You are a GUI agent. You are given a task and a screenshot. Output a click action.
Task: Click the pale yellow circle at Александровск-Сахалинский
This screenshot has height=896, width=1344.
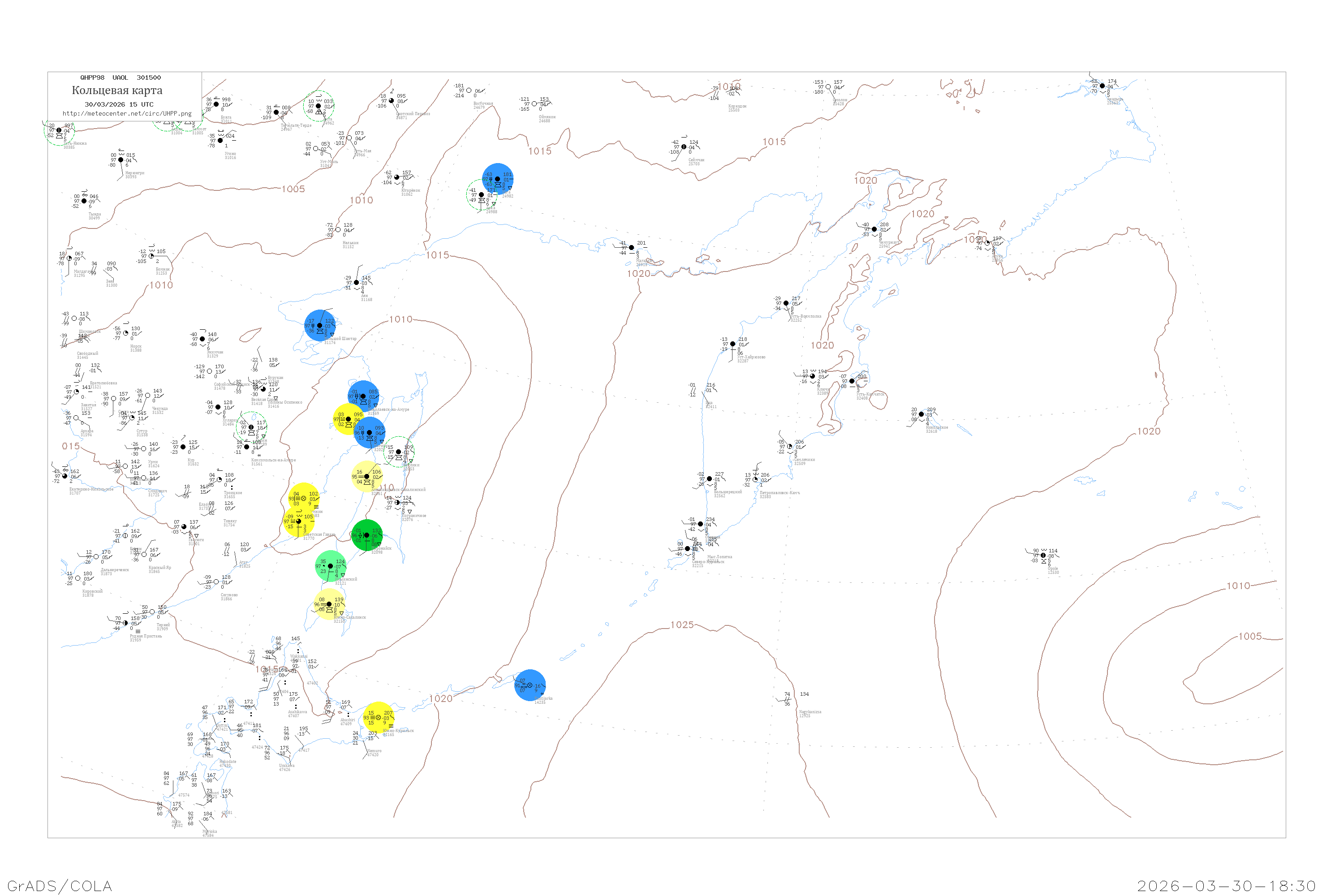tap(367, 477)
